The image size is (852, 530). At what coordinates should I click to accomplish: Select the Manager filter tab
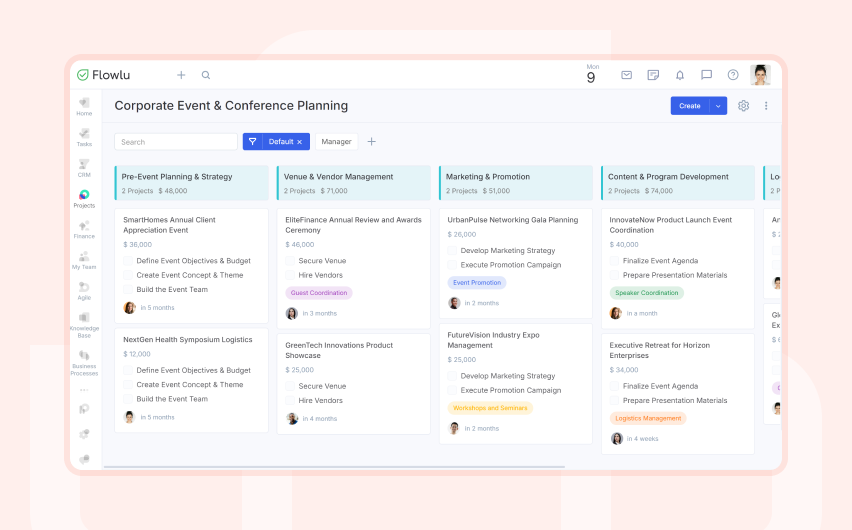pyautogui.click(x=336, y=142)
